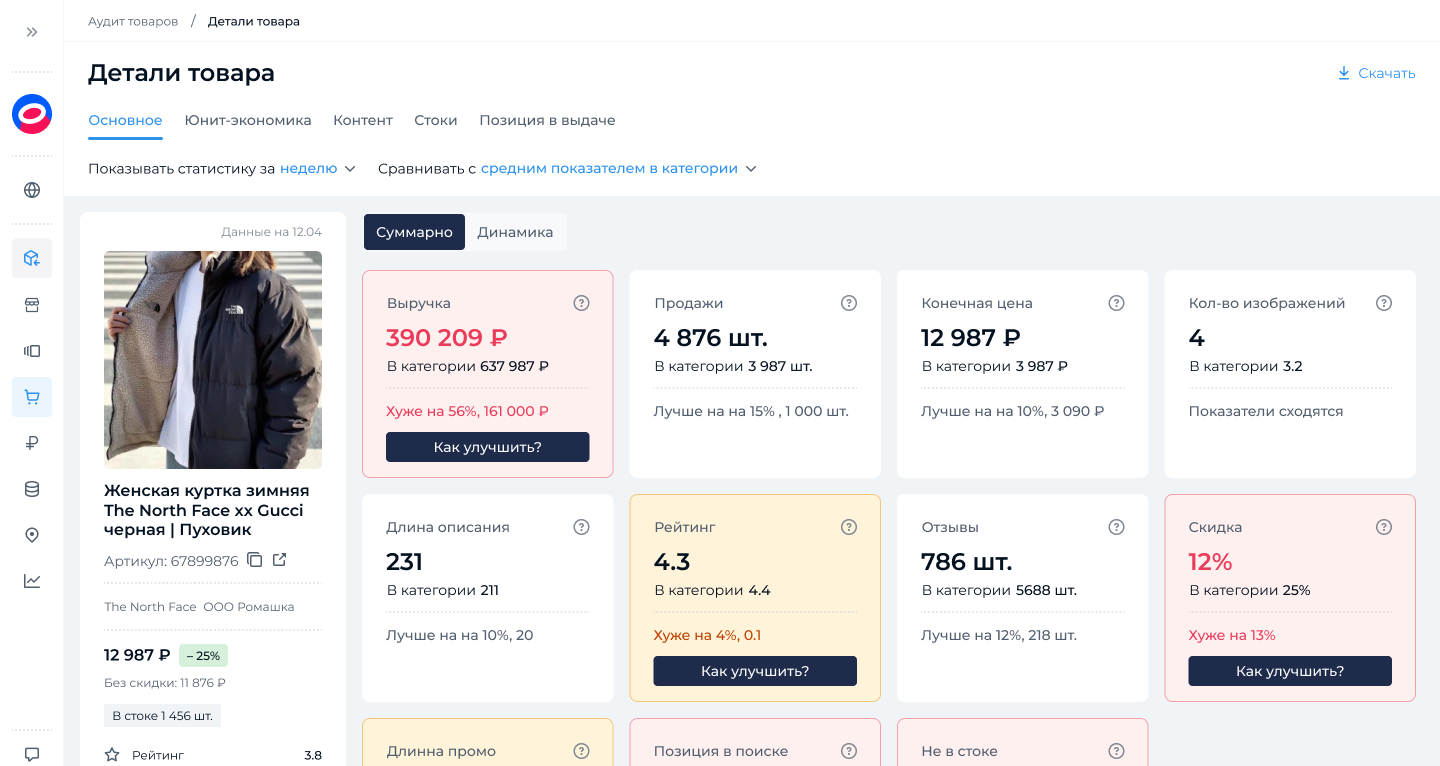1440x766 pixels.
Task: Open product in new window via external-link icon
Action: (280, 560)
